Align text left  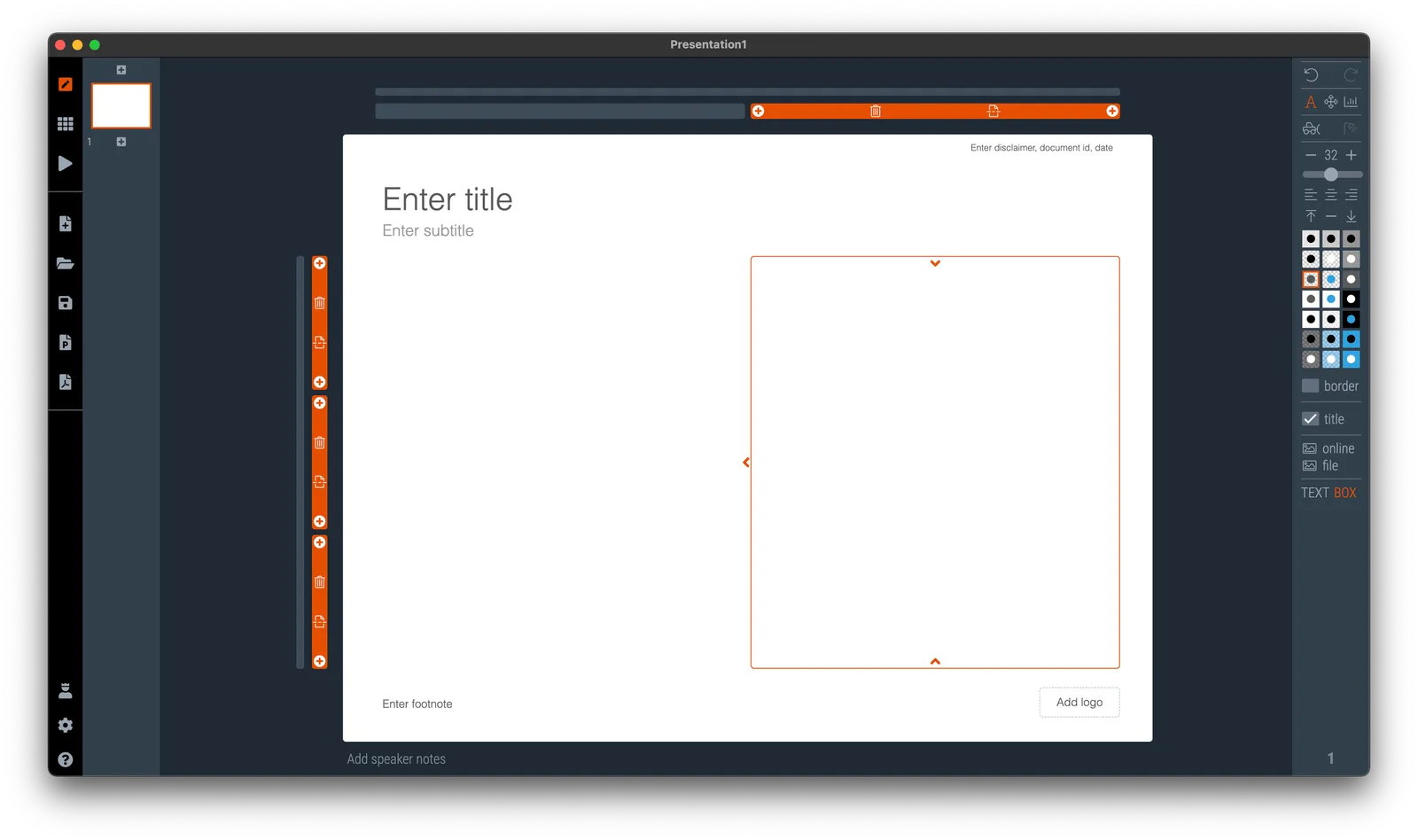(1311, 195)
